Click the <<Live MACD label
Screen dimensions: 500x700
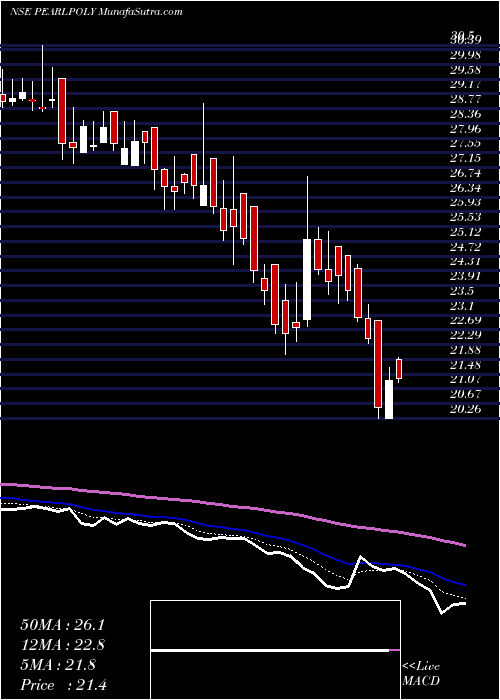[421, 674]
